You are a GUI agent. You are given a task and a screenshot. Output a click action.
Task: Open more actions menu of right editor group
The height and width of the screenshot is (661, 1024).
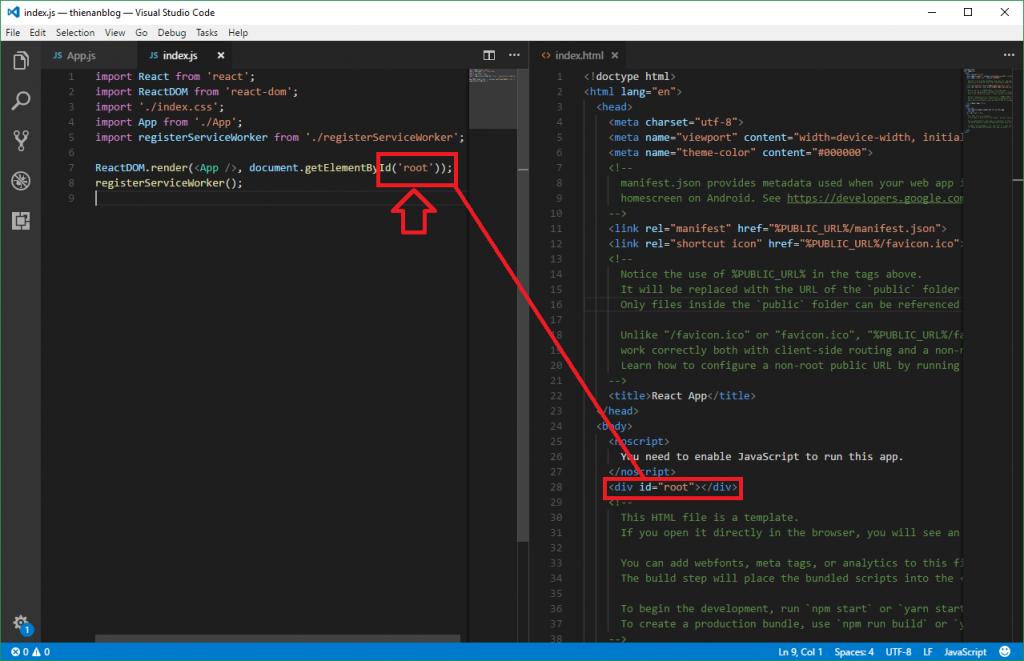point(1008,55)
